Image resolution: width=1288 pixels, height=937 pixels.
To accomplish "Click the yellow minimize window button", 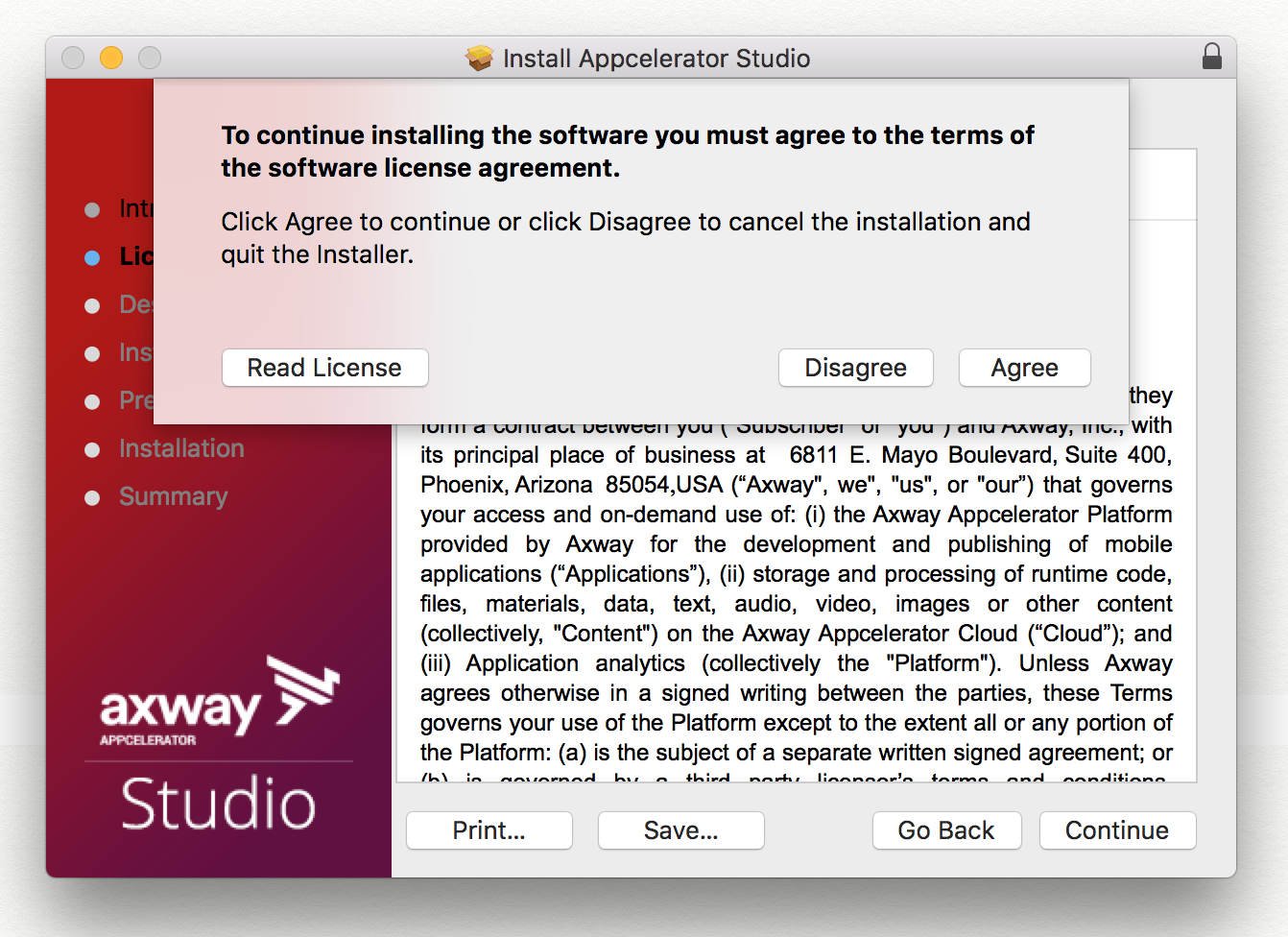I will (x=111, y=58).
